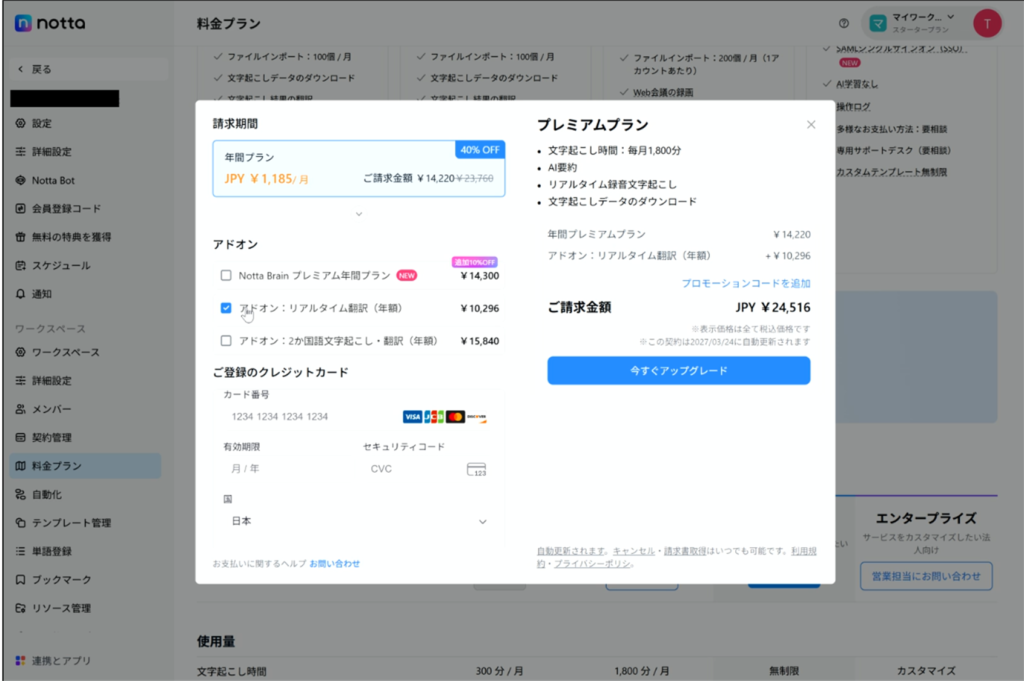Uncheck アドオン：リアルタイム翻訳 checkbox
Image resolution: width=1024 pixels, height=681 pixels.
pyautogui.click(x=226, y=308)
